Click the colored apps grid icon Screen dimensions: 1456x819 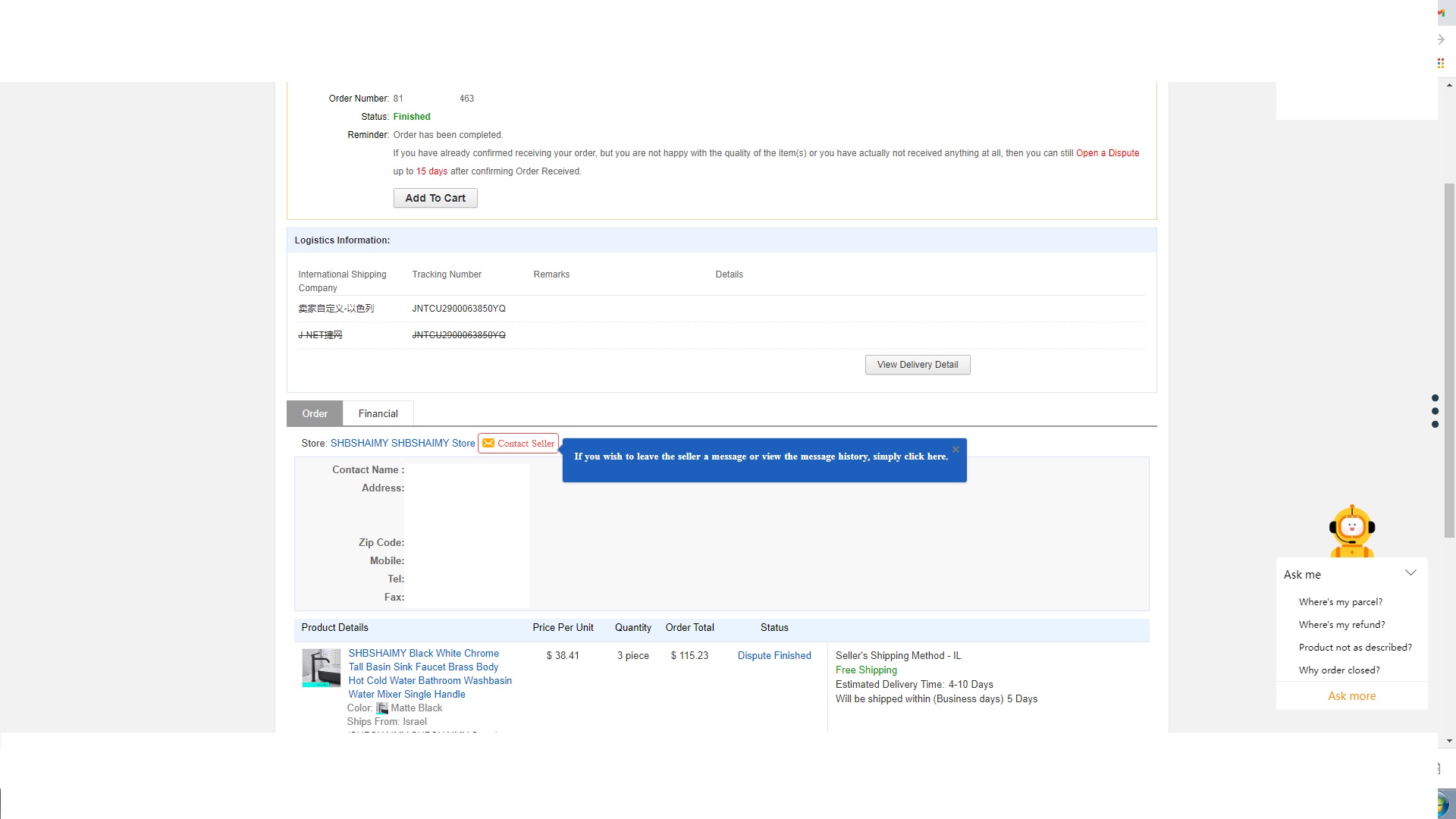point(1441,64)
